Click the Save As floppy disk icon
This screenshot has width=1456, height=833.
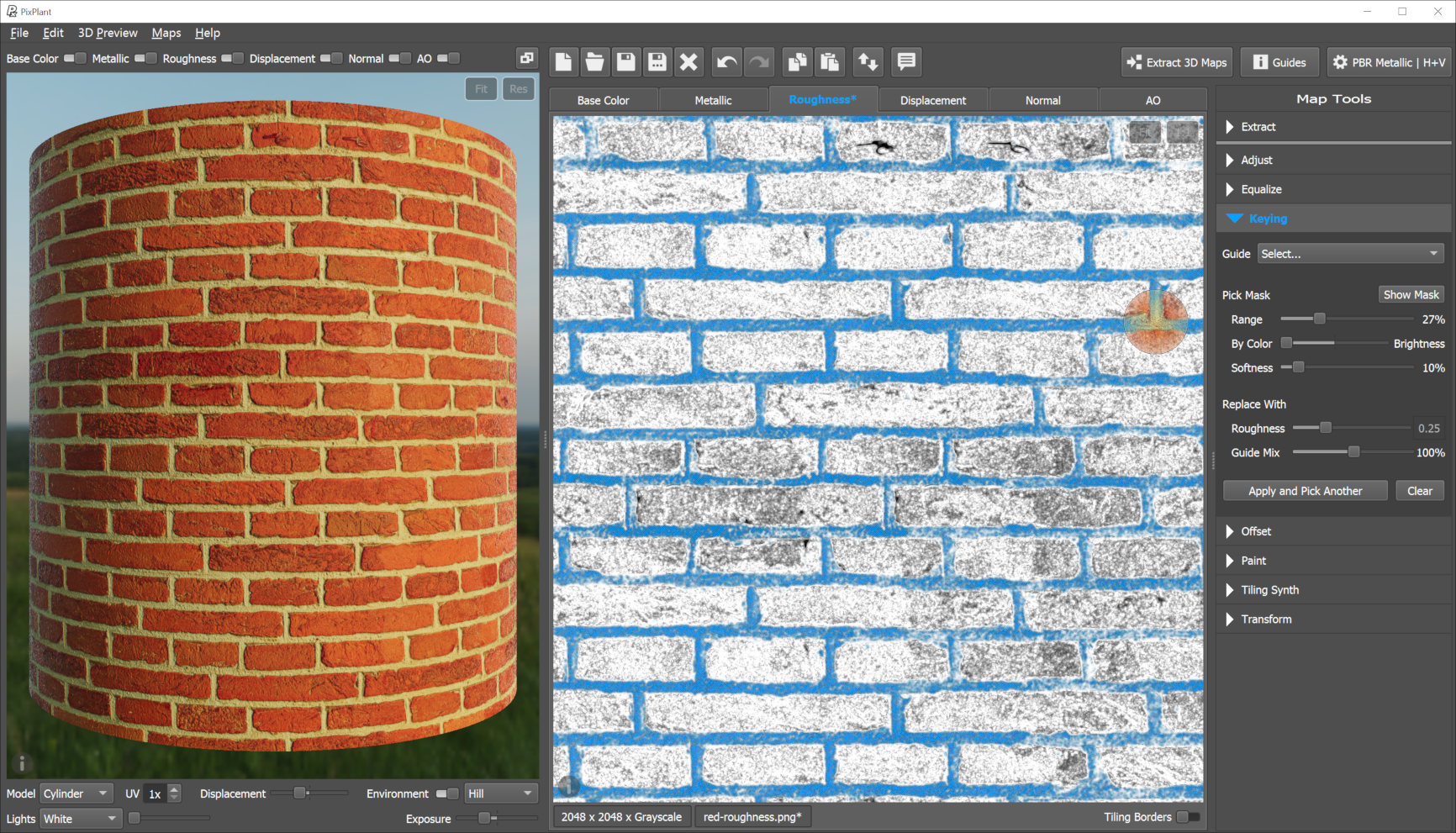657,62
